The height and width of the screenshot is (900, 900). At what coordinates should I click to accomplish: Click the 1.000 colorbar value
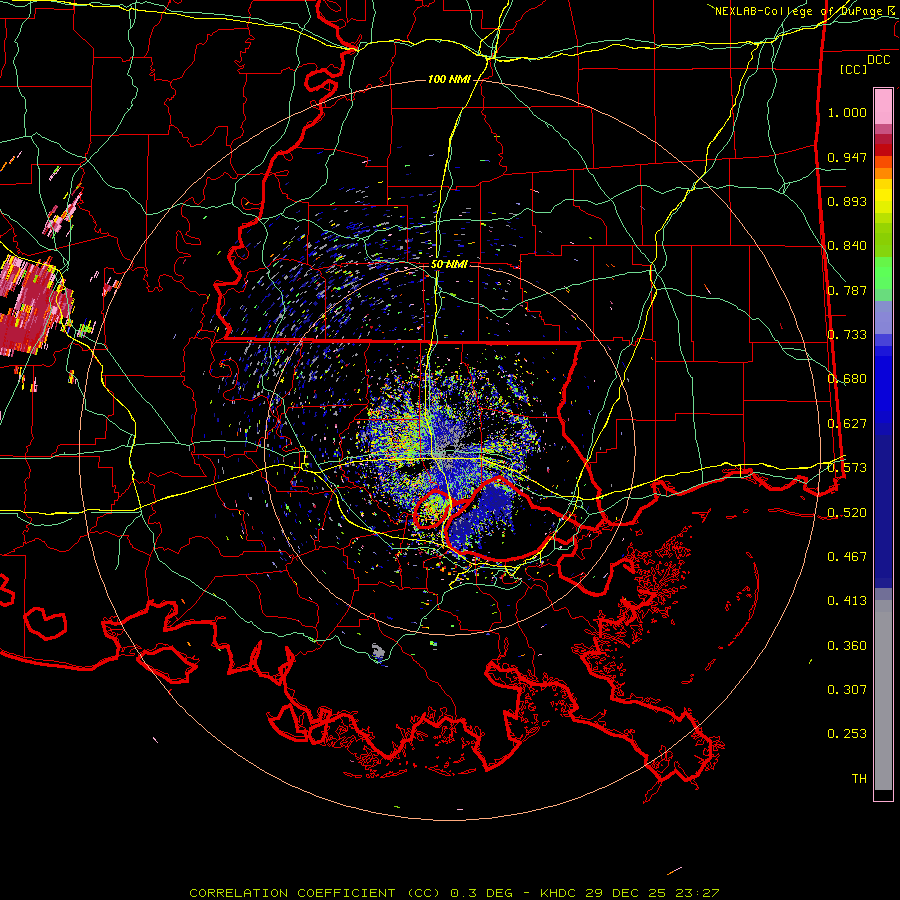(x=847, y=112)
